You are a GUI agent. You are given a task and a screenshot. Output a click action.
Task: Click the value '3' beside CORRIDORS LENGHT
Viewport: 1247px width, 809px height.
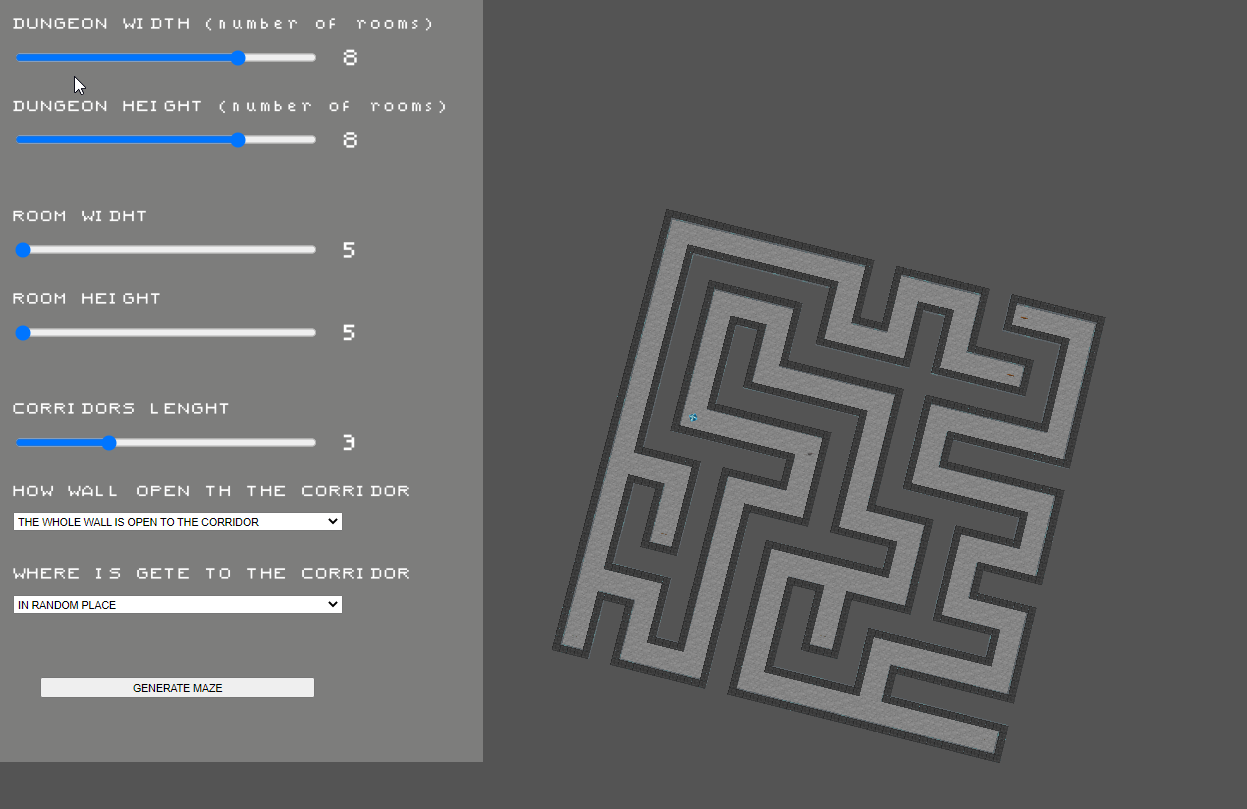coord(349,442)
